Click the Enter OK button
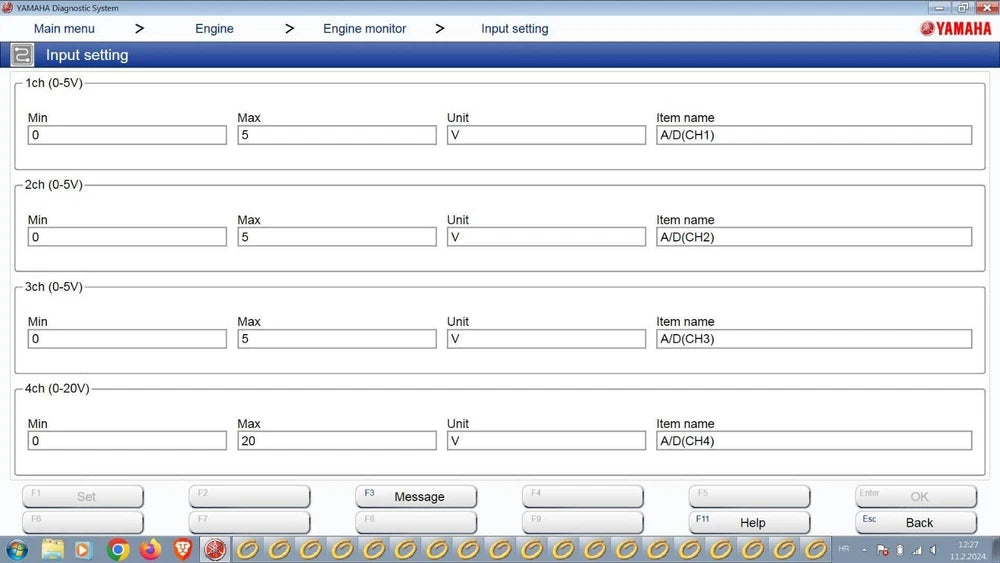 point(916,496)
